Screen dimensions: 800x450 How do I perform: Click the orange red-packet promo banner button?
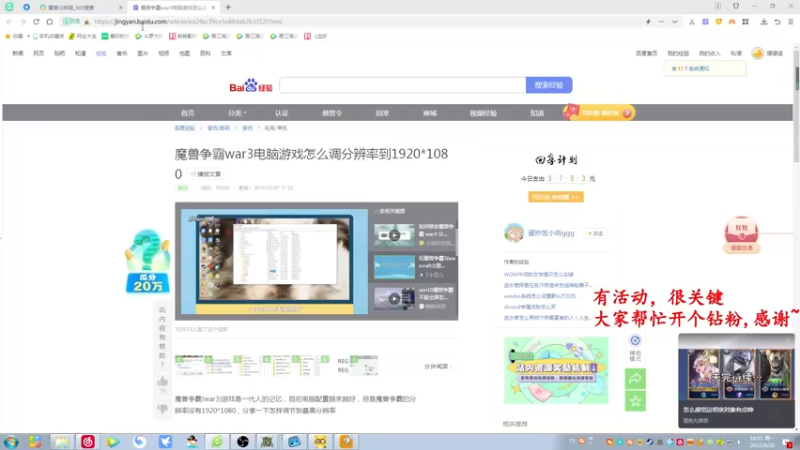599,112
